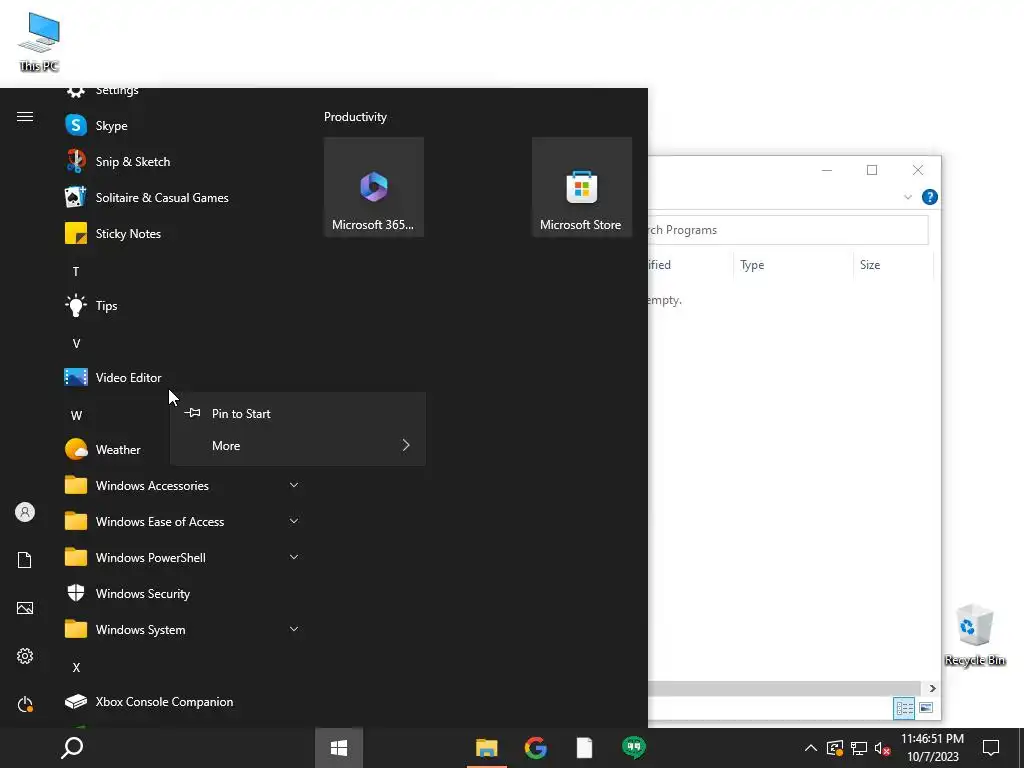
Task: Jump using the T letter header
Action: pyautogui.click(x=76, y=271)
